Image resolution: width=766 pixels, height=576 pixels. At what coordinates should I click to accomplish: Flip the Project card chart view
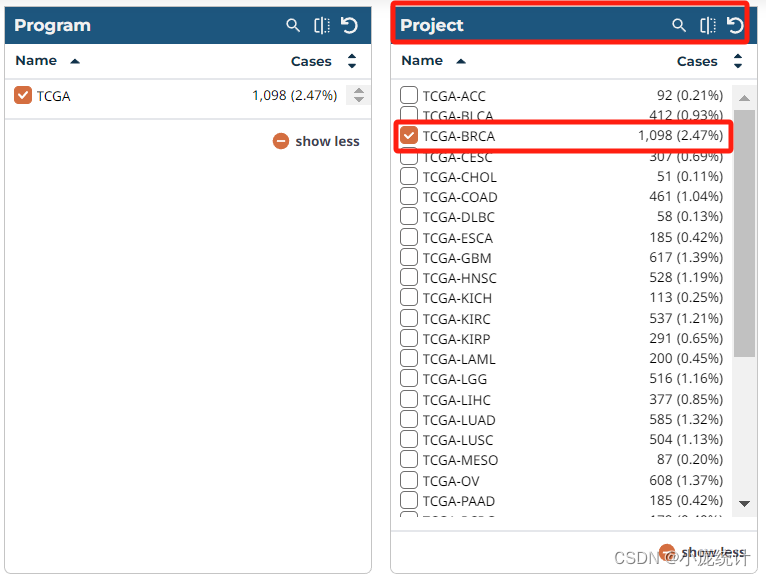[x=708, y=25]
